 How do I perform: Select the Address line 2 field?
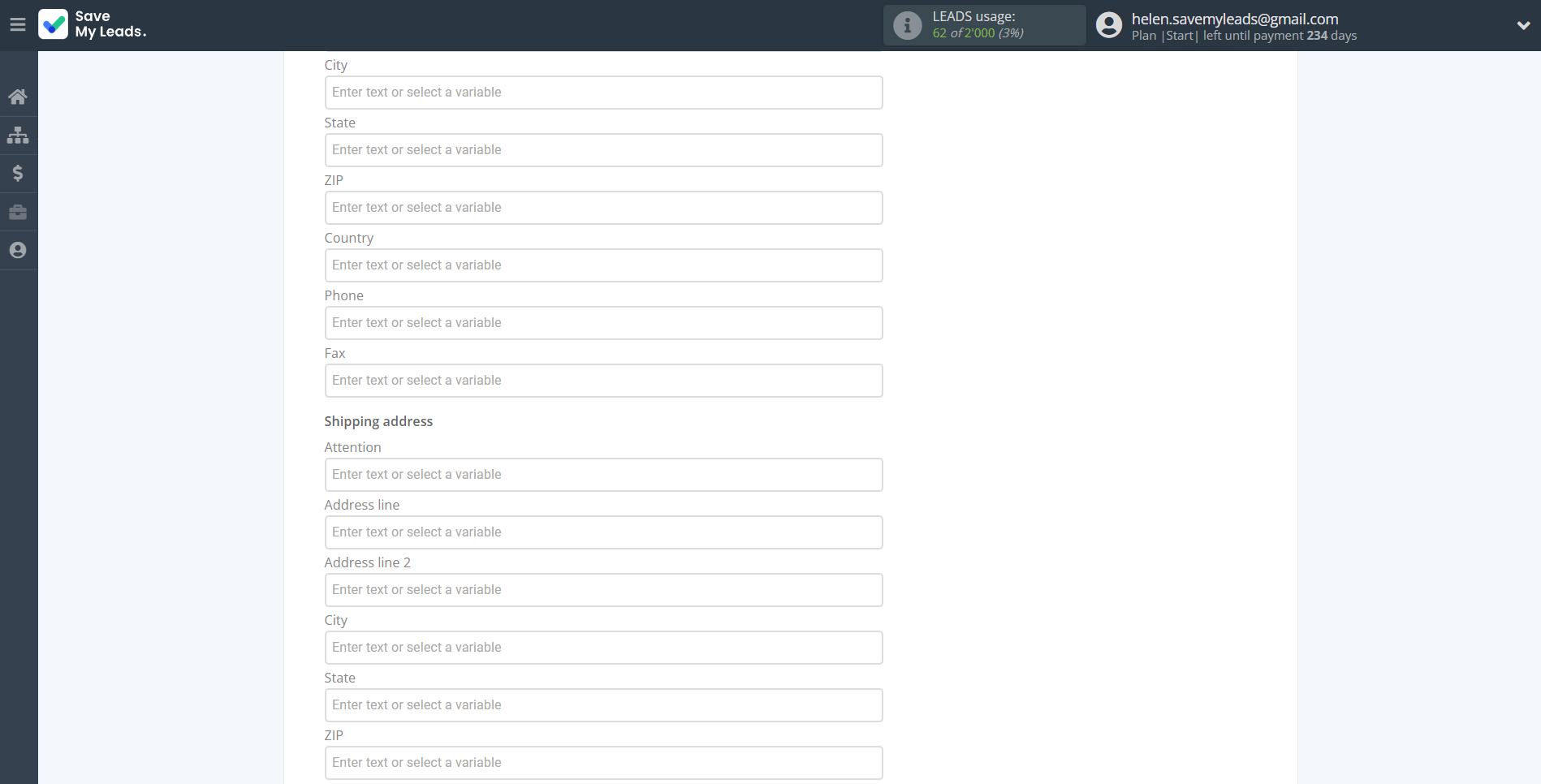tap(603, 590)
